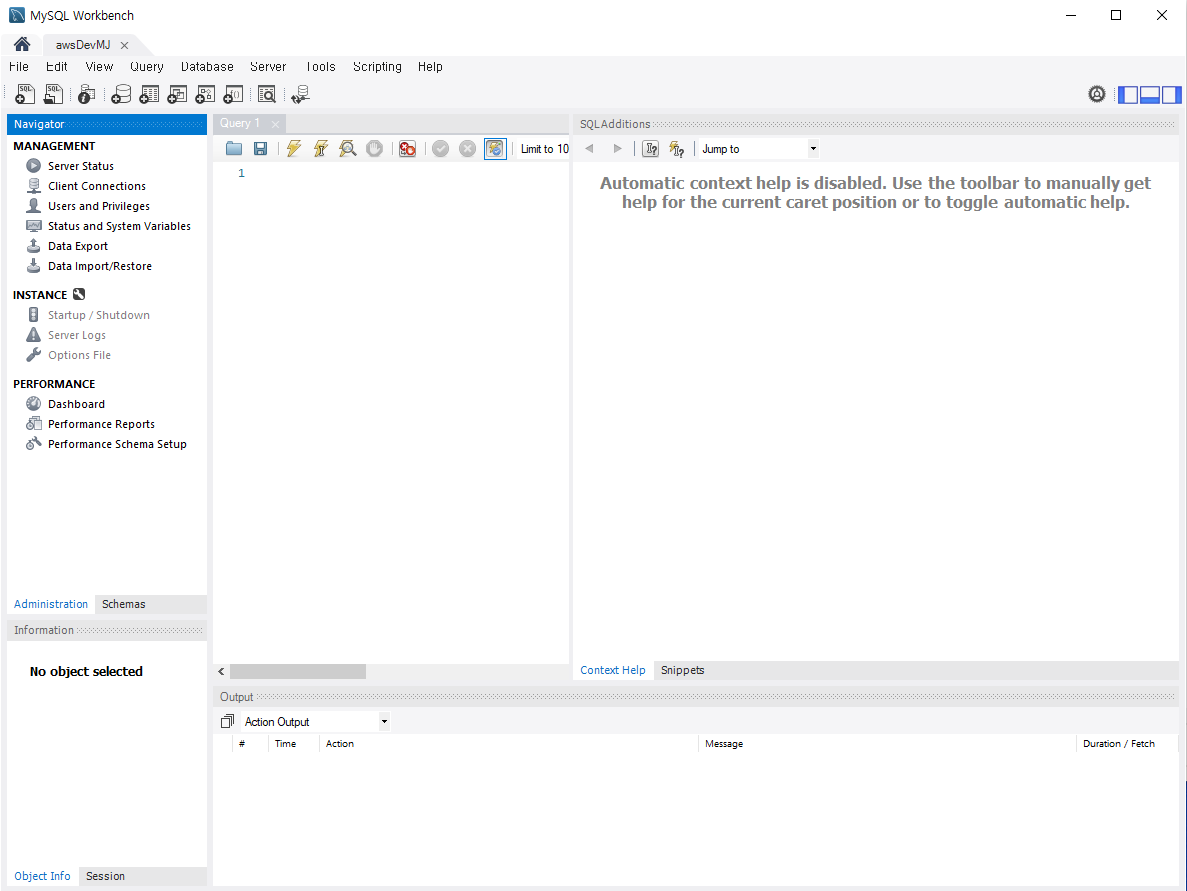Screen dimensions: 1187x891
Task: Open script file folder icon in query toolbar
Action: point(234,148)
